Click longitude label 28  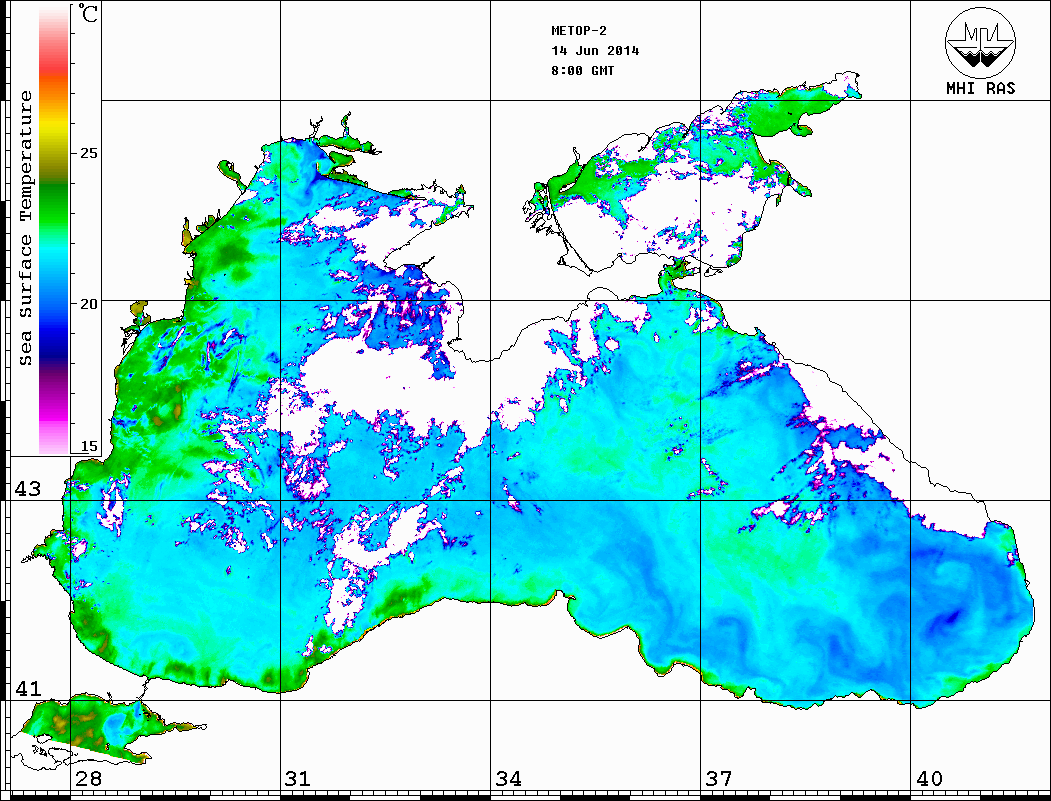click(x=88, y=779)
